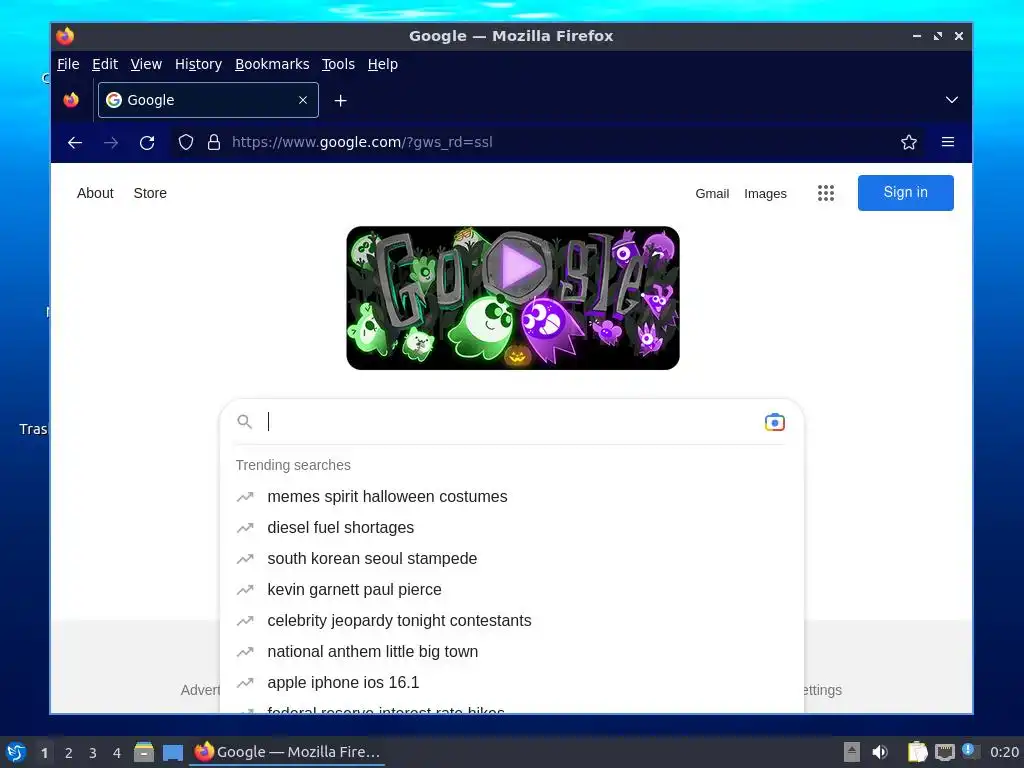Select suggestion apple iphone ios 16.1
The width and height of the screenshot is (1024, 768).
pyautogui.click(x=511, y=682)
